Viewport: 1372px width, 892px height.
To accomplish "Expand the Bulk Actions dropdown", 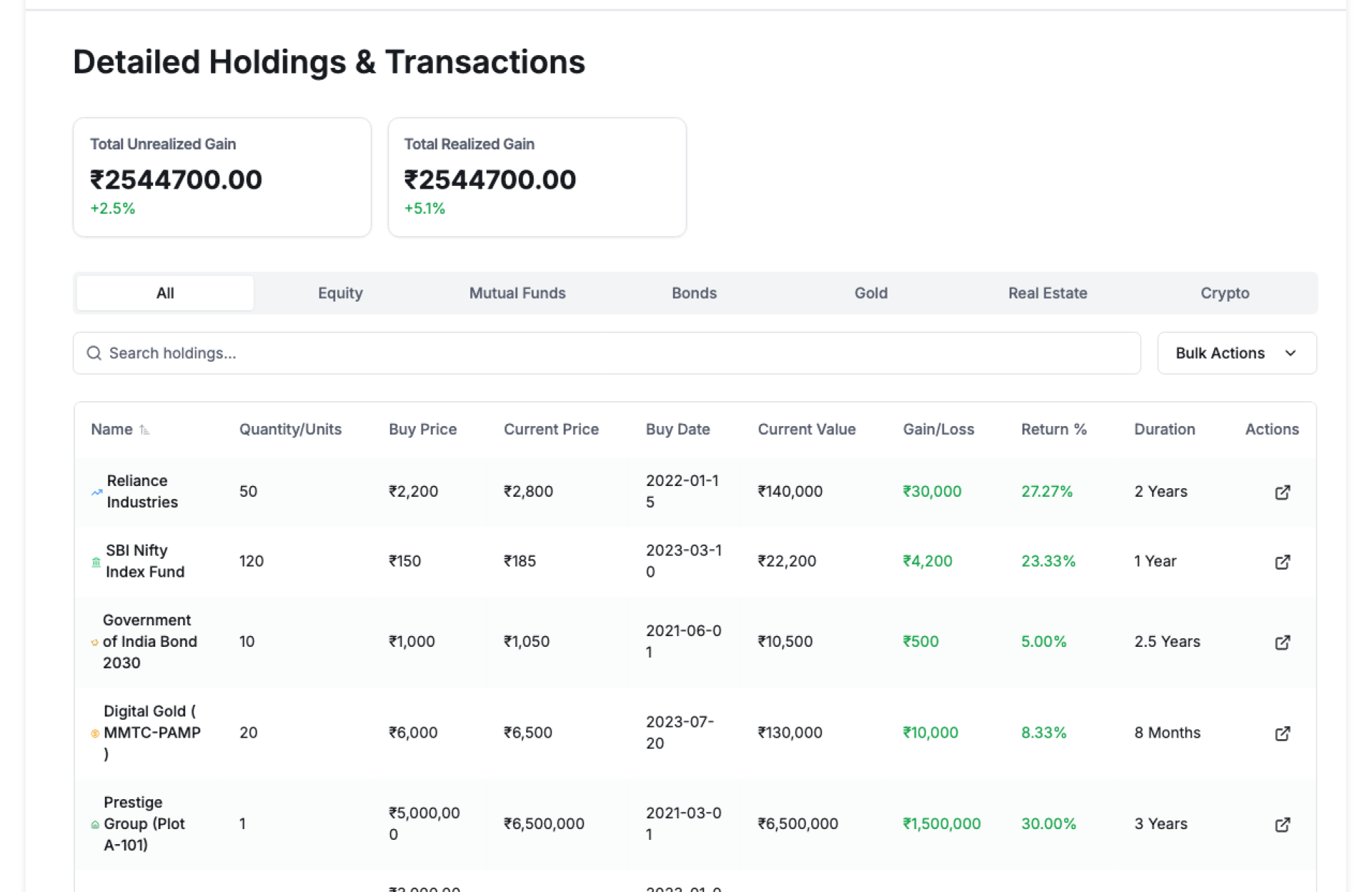I will click(x=1220, y=353).
